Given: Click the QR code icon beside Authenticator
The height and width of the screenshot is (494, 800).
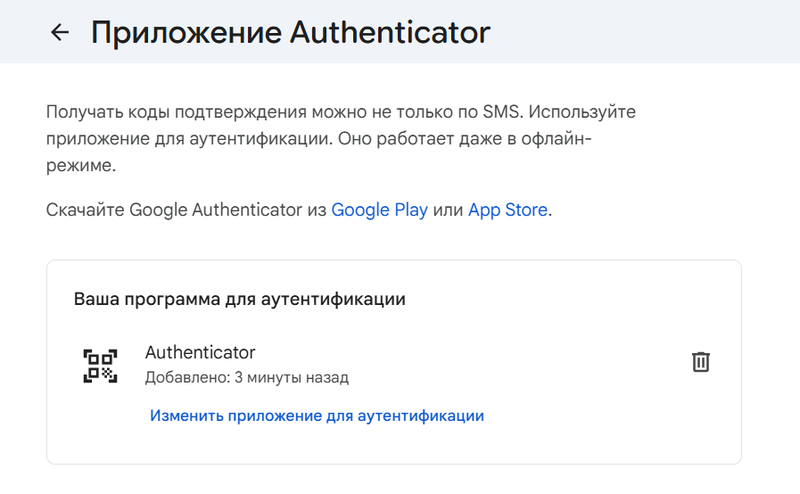Looking at the screenshot, I should [100, 366].
